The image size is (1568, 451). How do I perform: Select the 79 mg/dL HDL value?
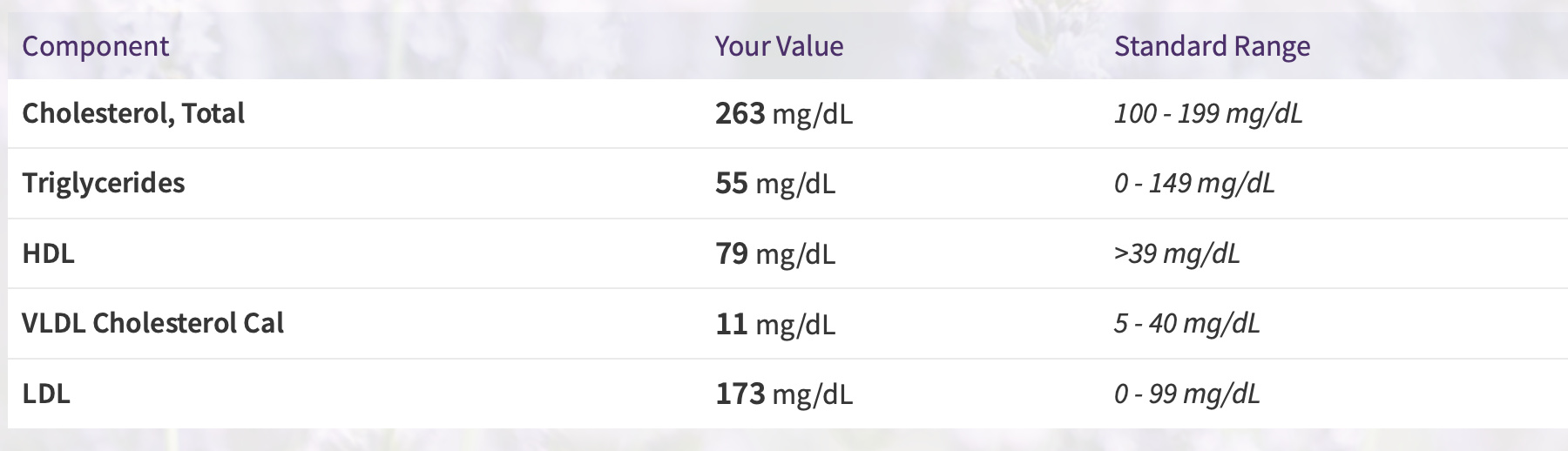tap(775, 254)
